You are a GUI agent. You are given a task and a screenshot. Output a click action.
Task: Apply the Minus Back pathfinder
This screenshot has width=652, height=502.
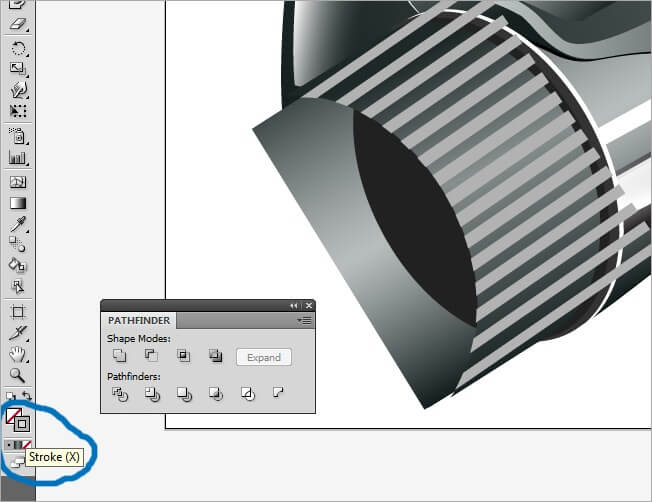tap(278, 392)
